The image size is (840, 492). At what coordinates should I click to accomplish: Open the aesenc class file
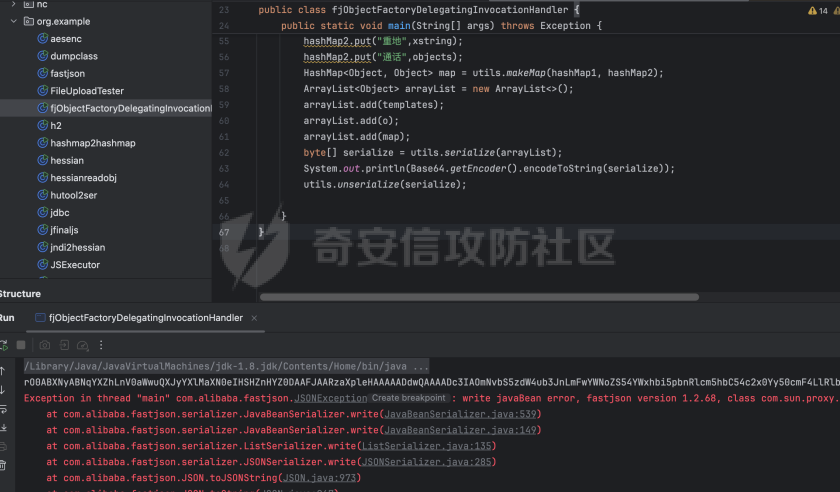click(65, 39)
